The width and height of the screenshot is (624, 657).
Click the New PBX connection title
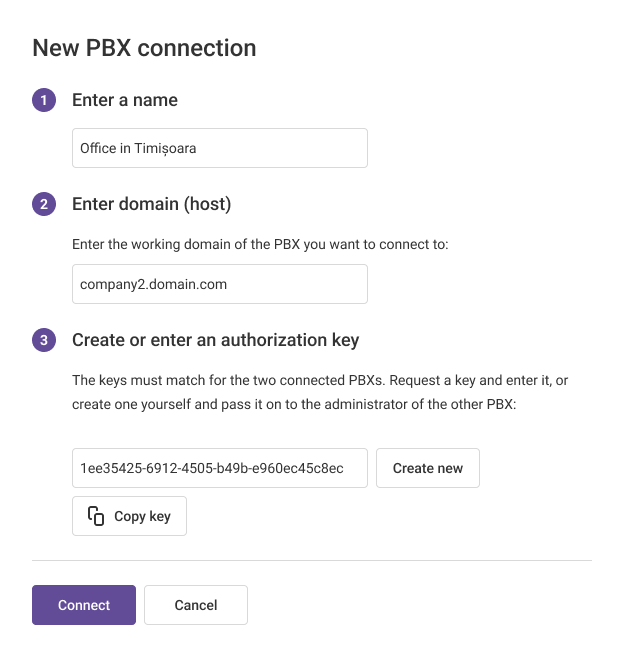(144, 47)
